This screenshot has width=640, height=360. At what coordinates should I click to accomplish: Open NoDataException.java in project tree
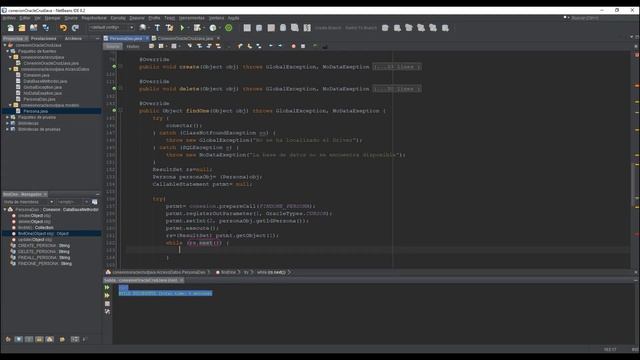coord(42,93)
